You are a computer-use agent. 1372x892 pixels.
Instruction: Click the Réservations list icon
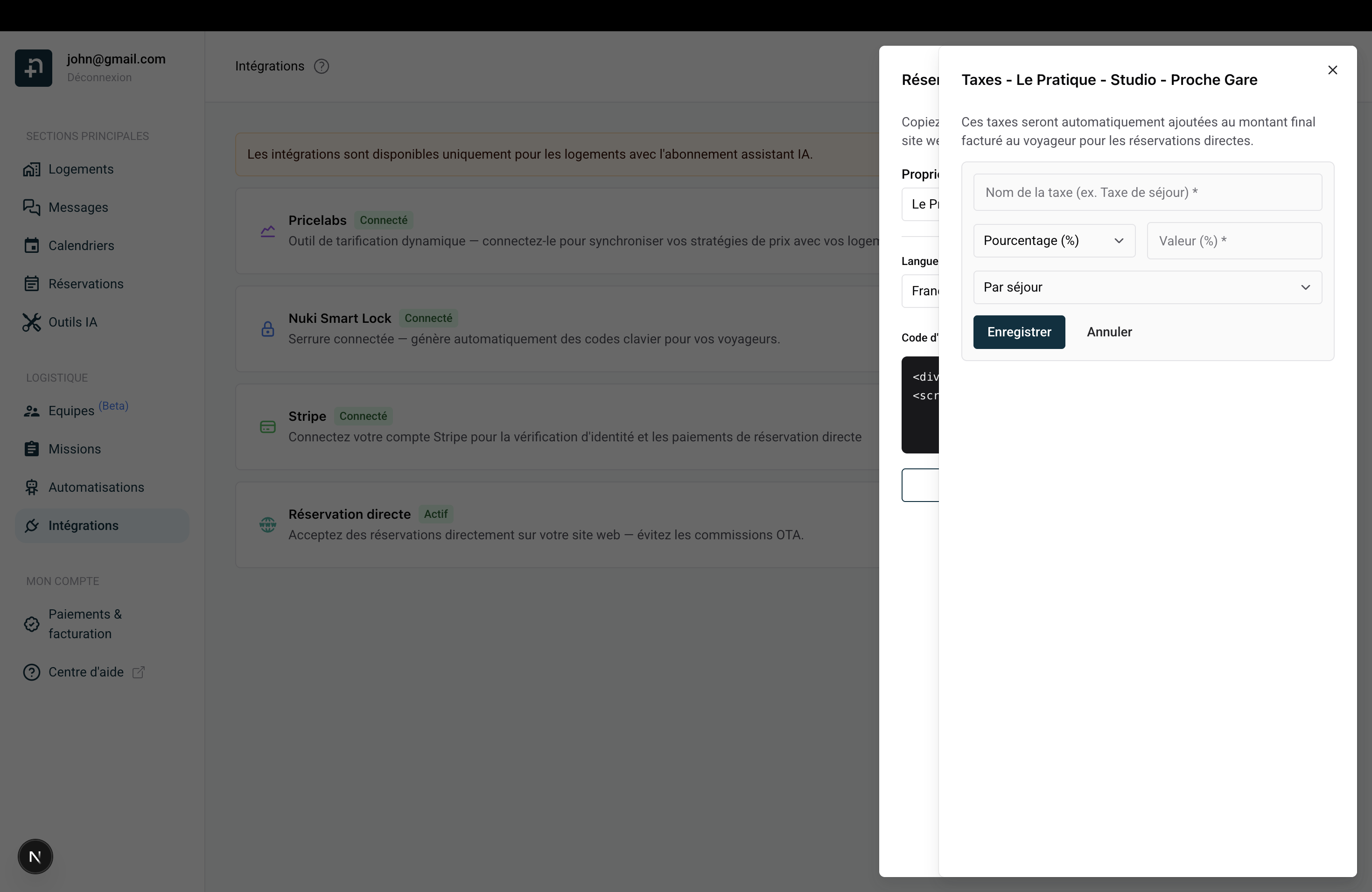(x=32, y=284)
